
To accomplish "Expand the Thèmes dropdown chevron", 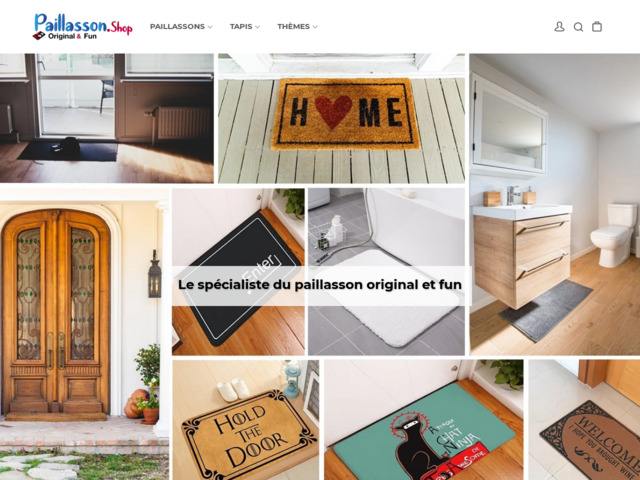I will [315, 27].
